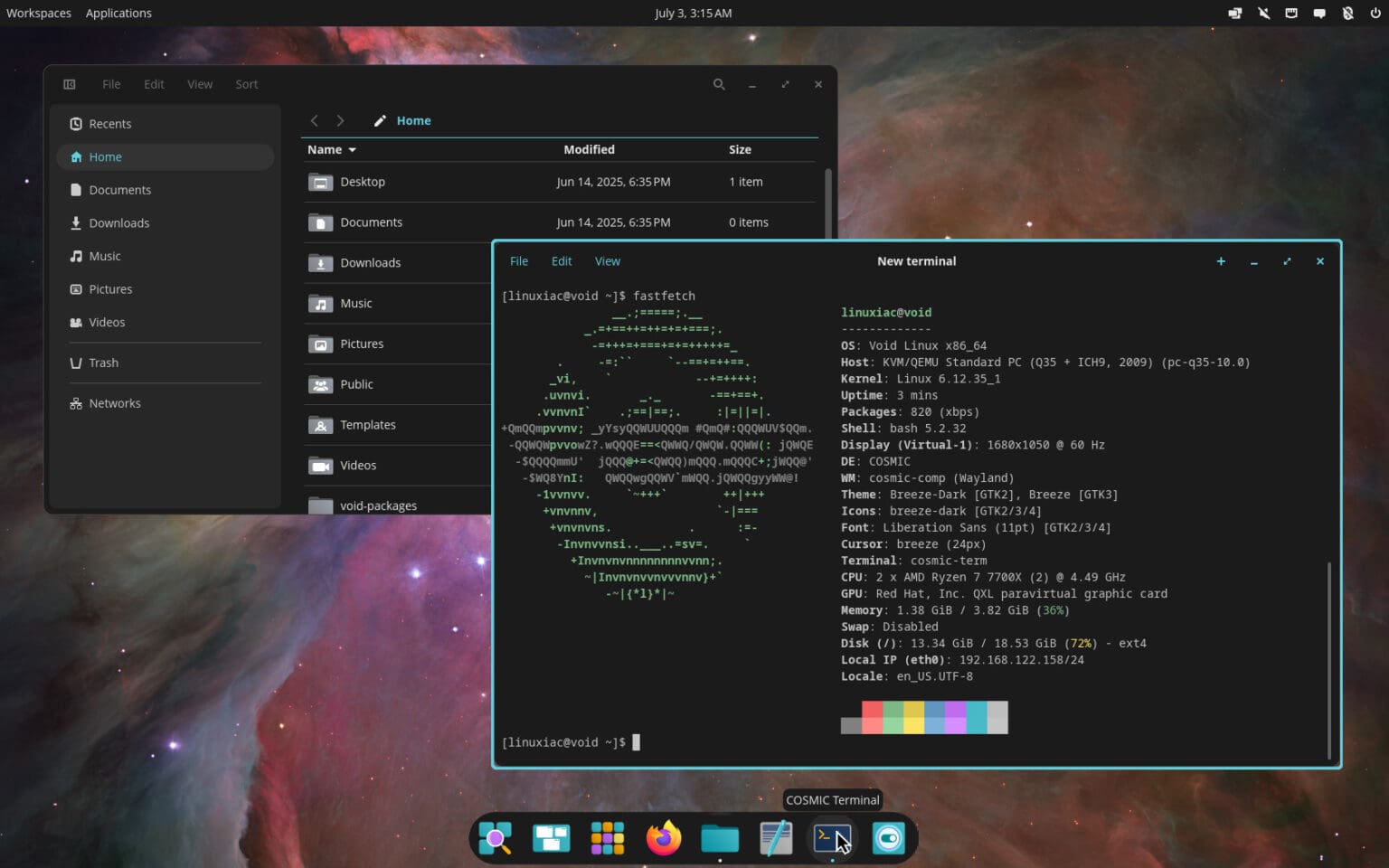Click the notifications chat icon in the panel
This screenshot has width=1389, height=868.
1319,13
